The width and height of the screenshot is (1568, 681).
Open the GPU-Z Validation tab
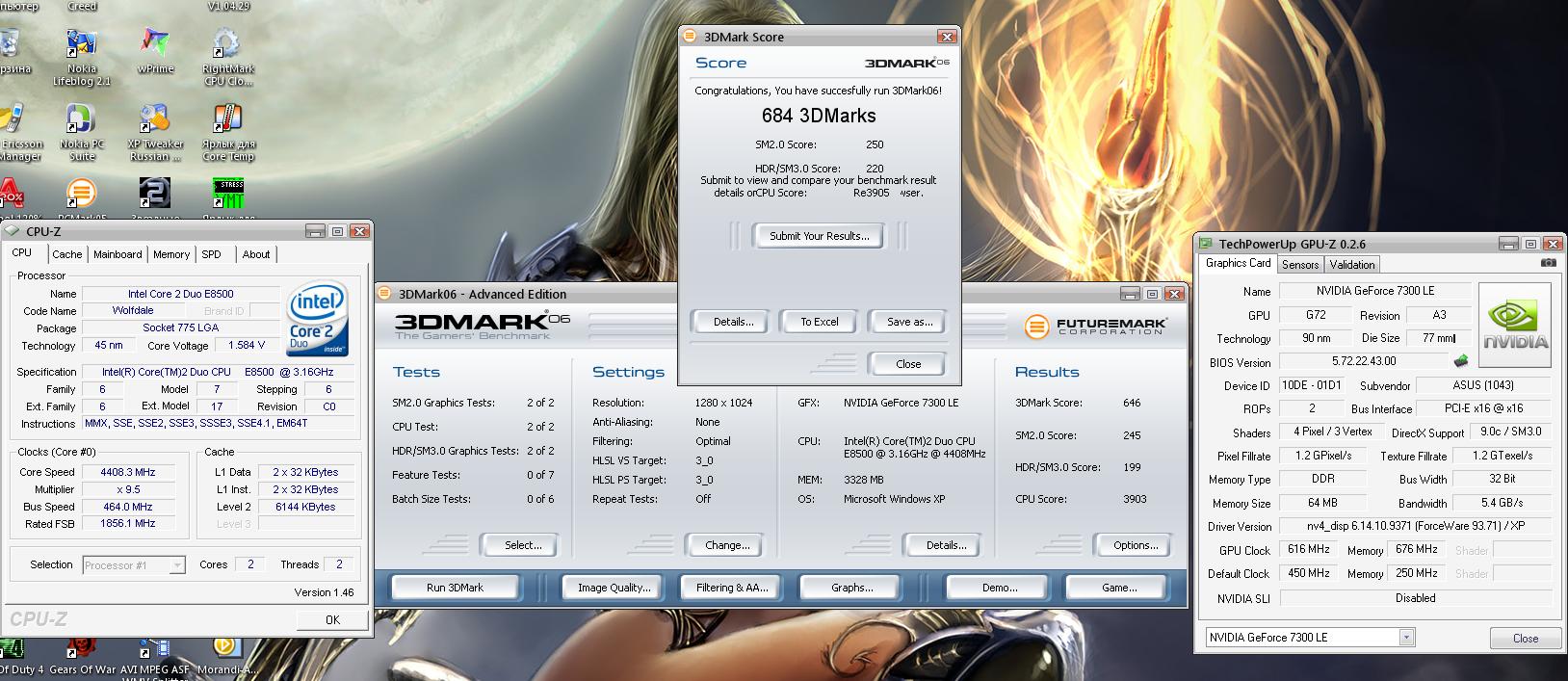pos(1352,265)
